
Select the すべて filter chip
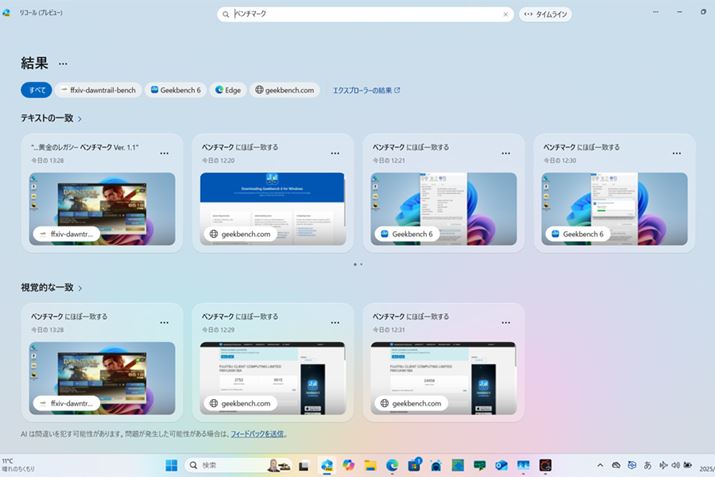(36, 90)
